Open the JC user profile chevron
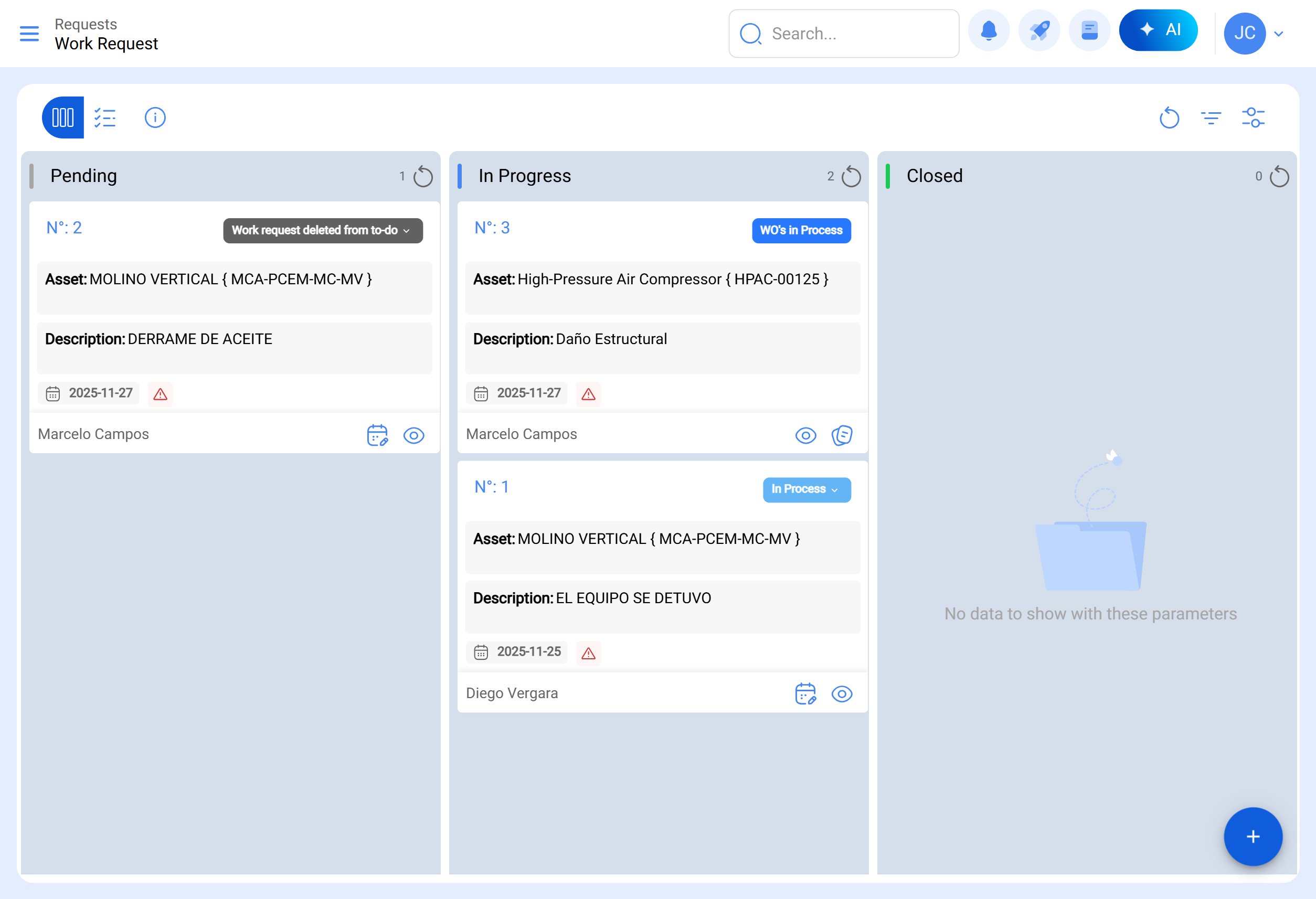This screenshot has height=899, width=1316. tap(1279, 34)
